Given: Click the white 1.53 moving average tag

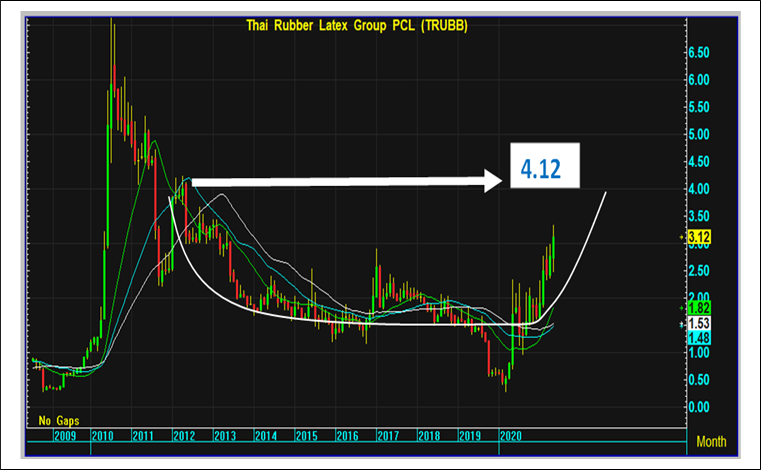Looking at the screenshot, I should pos(699,323).
